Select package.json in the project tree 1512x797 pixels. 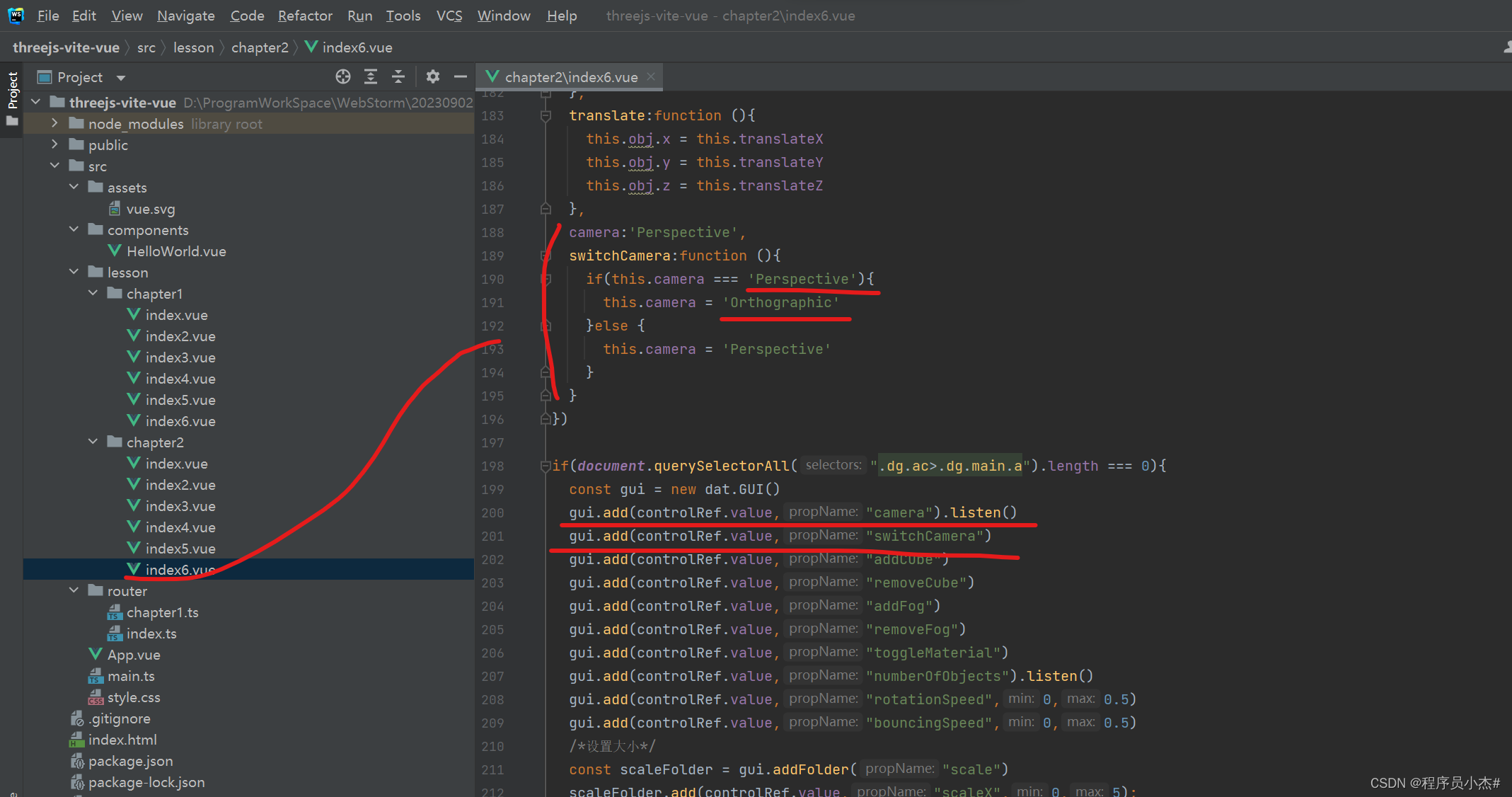pyautogui.click(x=130, y=761)
